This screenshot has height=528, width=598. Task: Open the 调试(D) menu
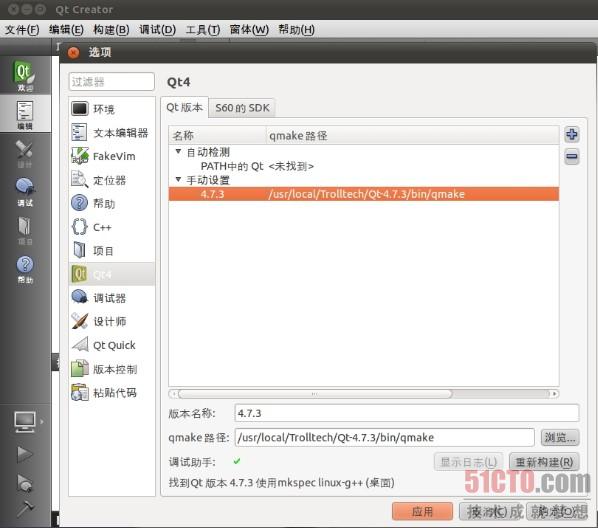tap(157, 30)
